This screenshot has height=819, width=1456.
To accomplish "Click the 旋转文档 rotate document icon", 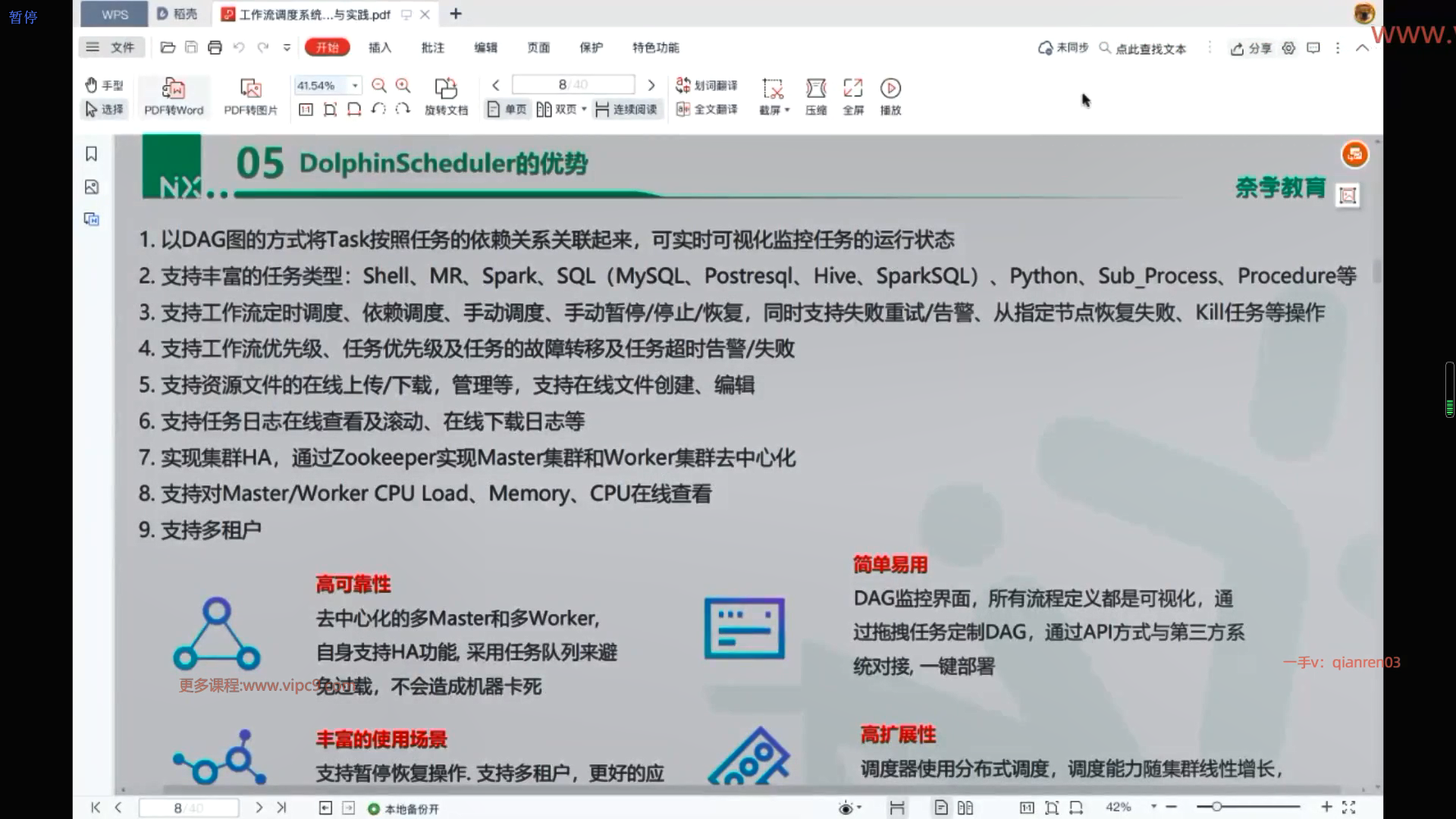I will click(446, 89).
